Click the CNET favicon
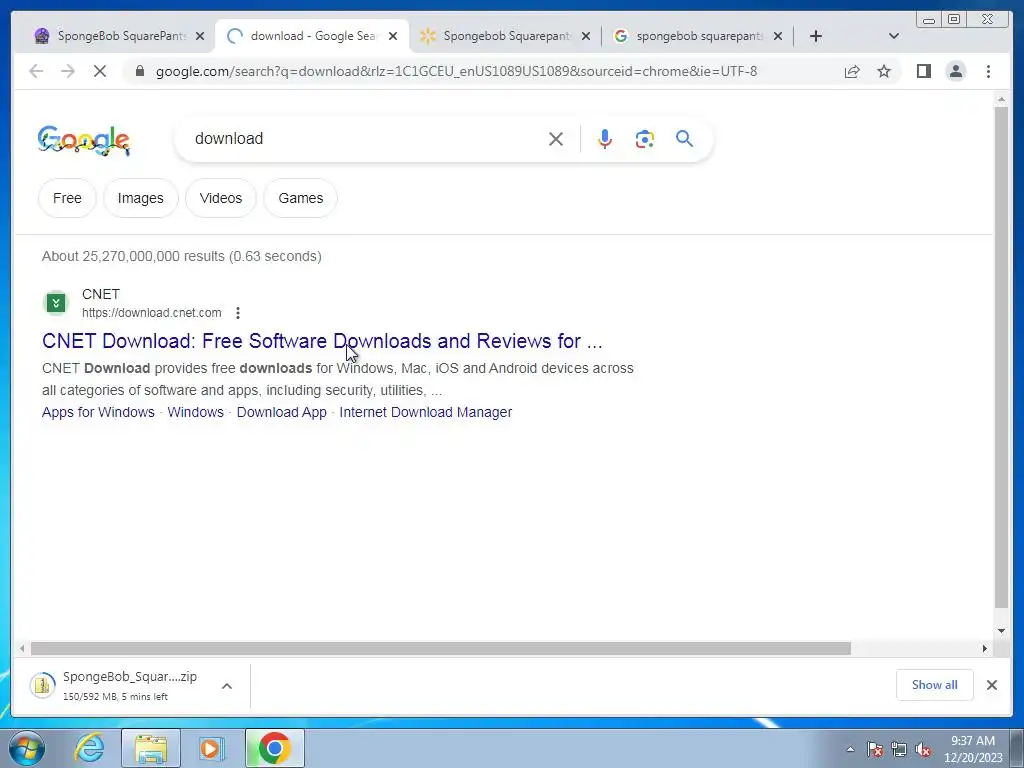This screenshot has width=1024, height=768. pyautogui.click(x=56, y=303)
